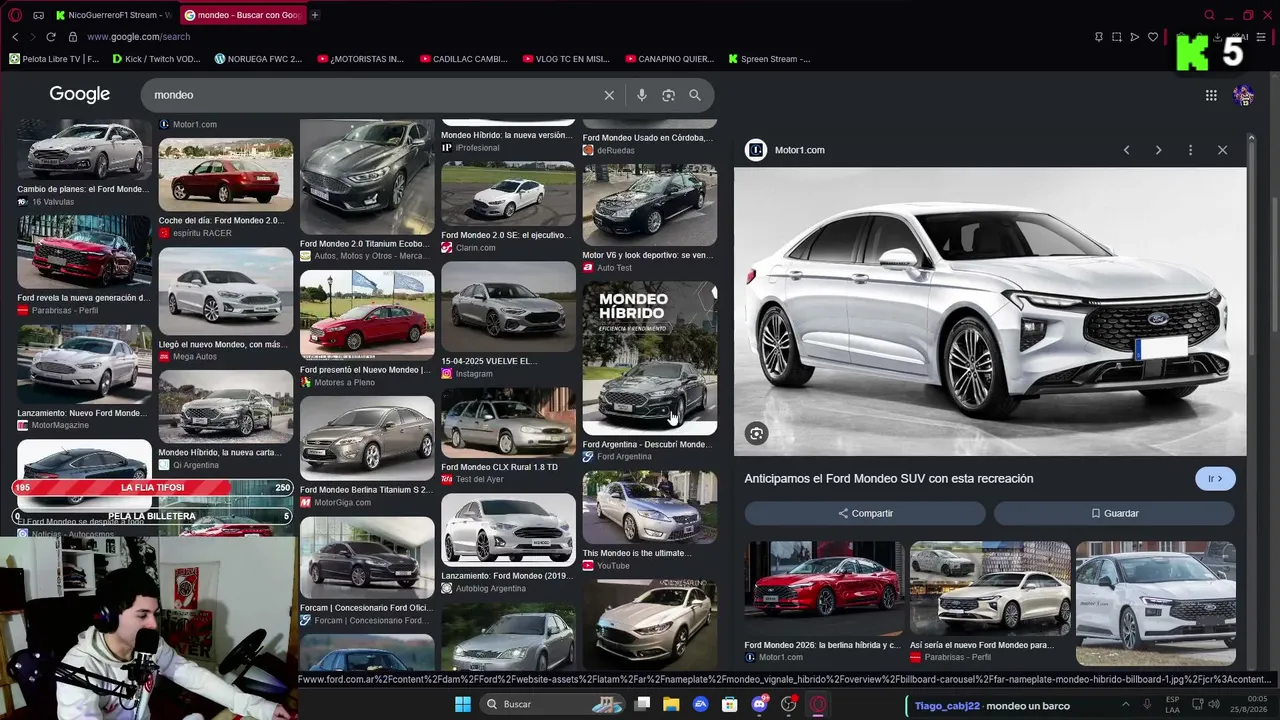Viewport: 1280px width, 720px height.
Task: Open the EA app from taskbar
Action: pyautogui.click(x=701, y=704)
